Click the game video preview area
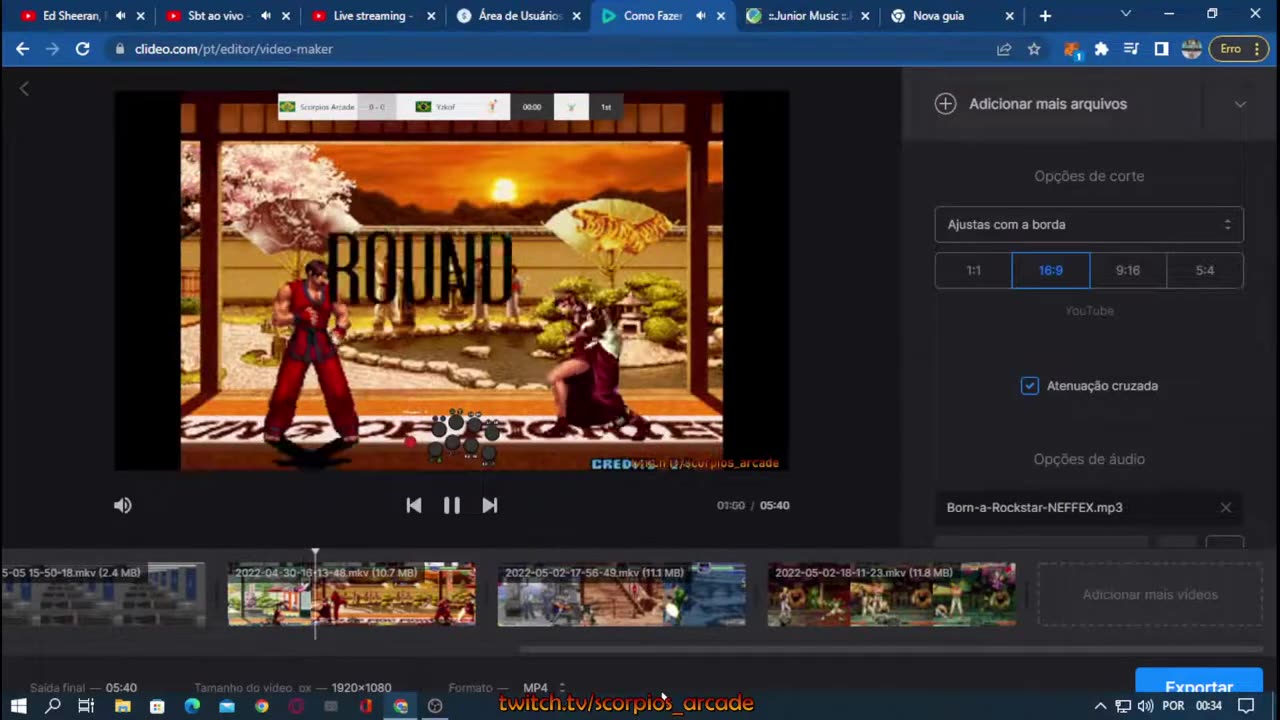The width and height of the screenshot is (1280, 720). [x=451, y=280]
